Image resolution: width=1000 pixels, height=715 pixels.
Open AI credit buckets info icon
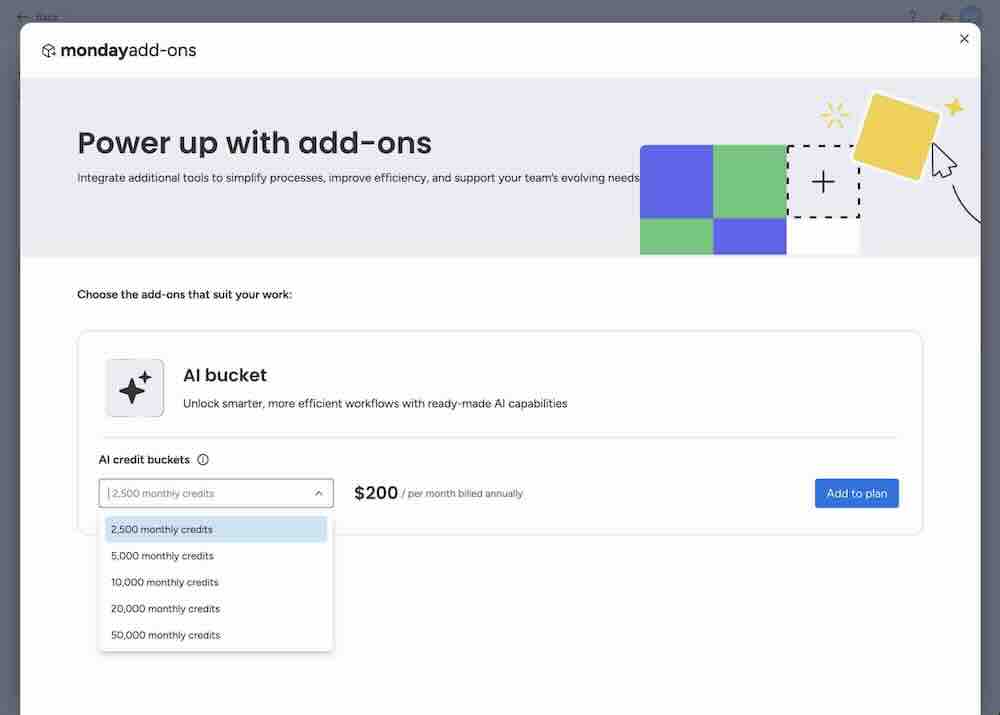coord(203,459)
